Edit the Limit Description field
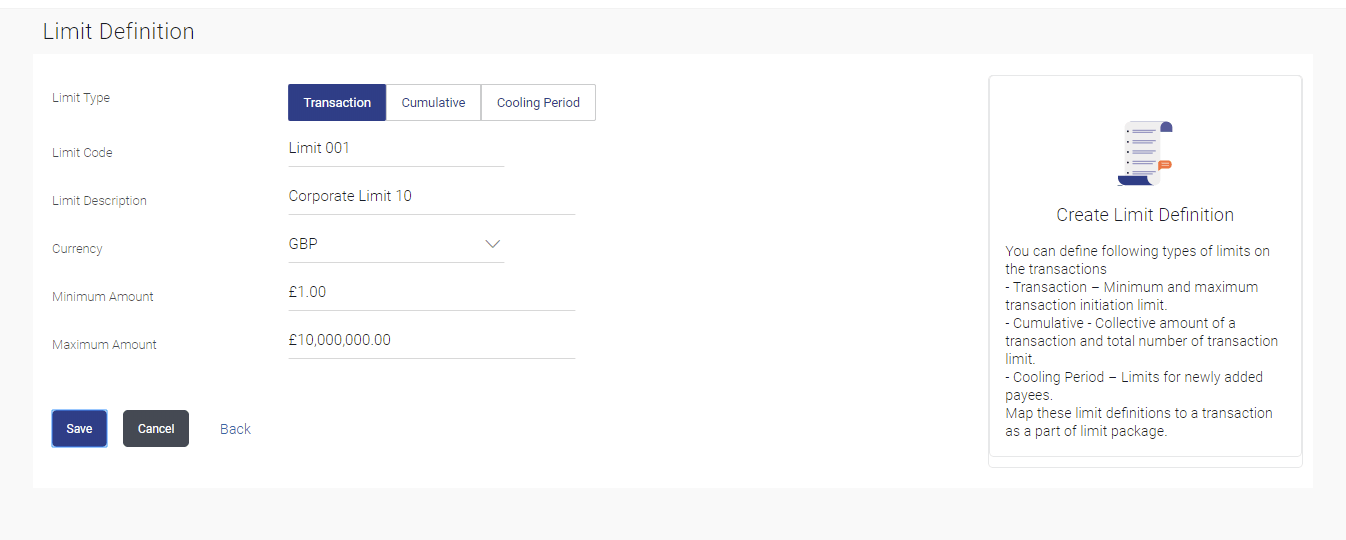The height and width of the screenshot is (540, 1346). tap(432, 196)
